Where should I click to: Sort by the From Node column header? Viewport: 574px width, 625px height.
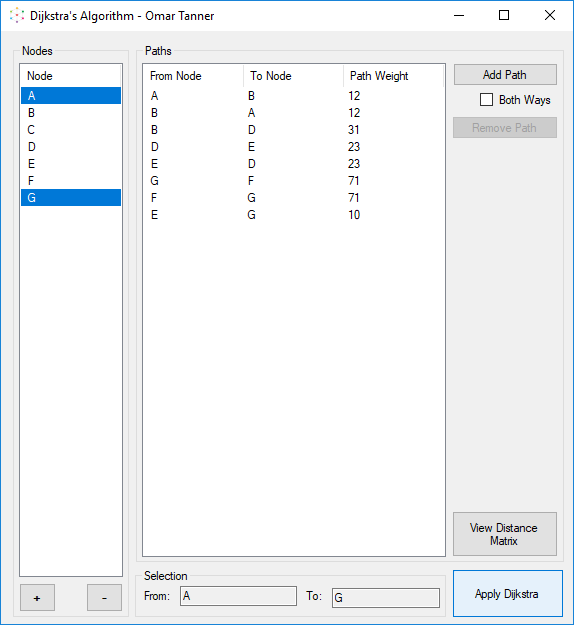[x=193, y=76]
